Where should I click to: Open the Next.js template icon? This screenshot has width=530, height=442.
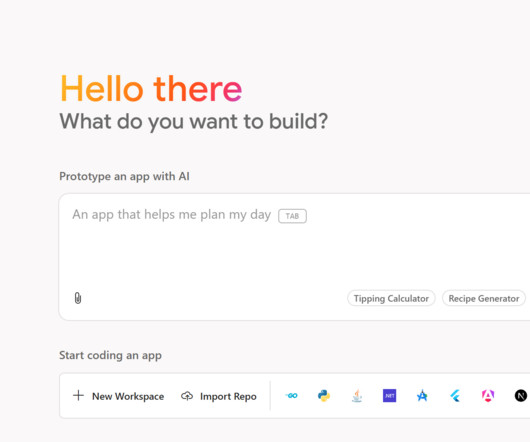(x=521, y=395)
